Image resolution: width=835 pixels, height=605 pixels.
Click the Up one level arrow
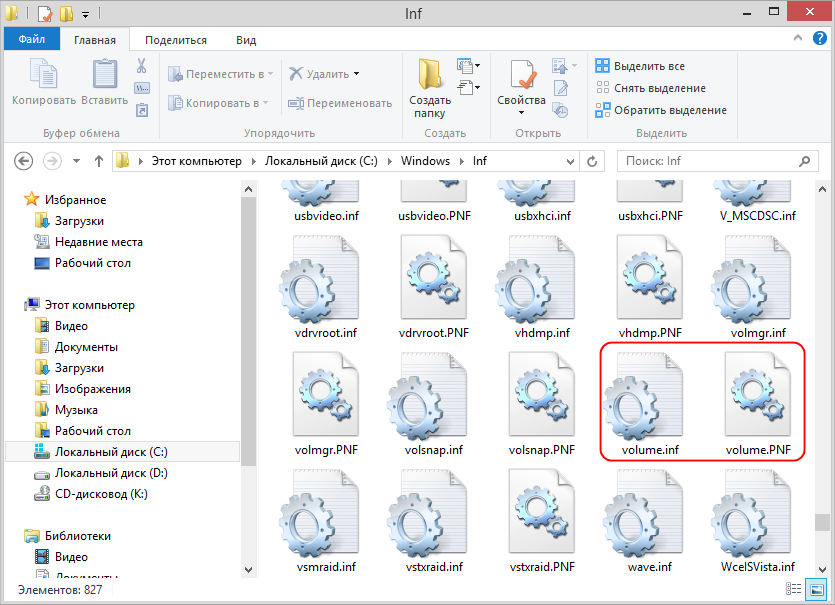point(99,161)
